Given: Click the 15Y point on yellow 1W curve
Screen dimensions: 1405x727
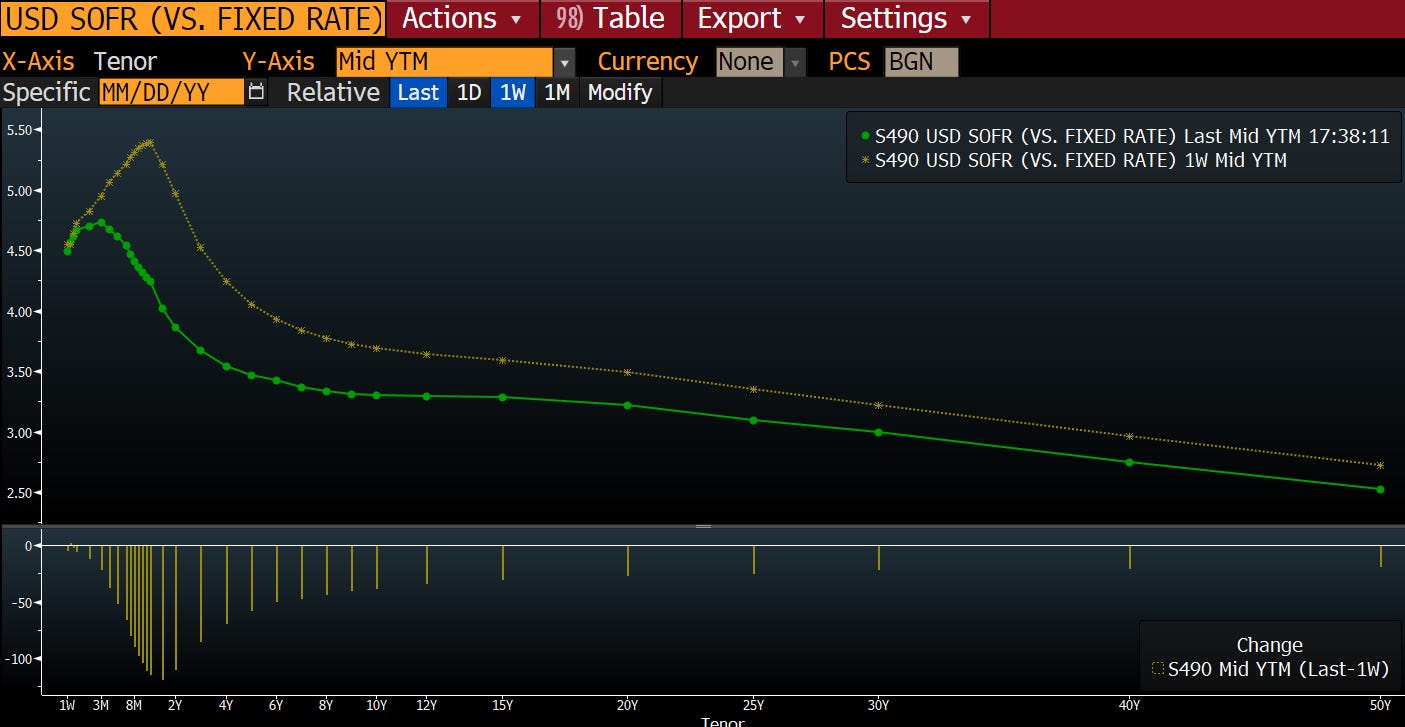Looking at the screenshot, I should 502,360.
